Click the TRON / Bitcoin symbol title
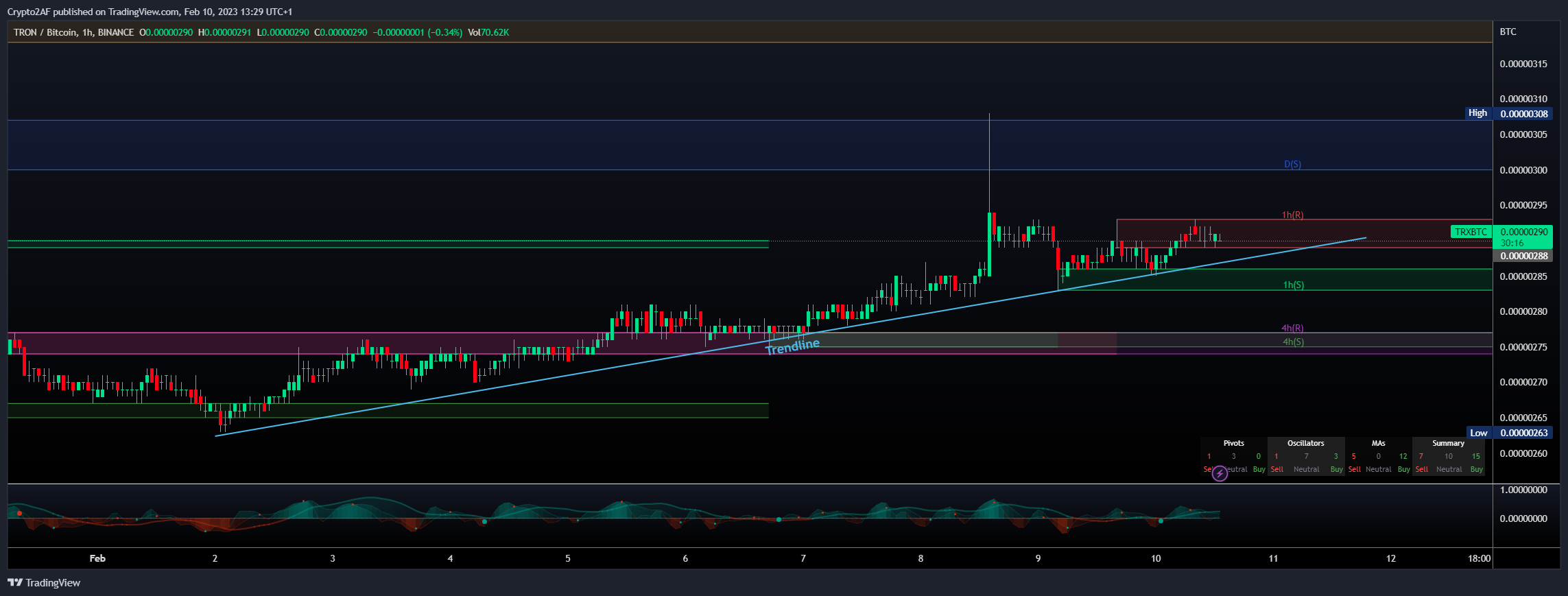 coord(45,32)
